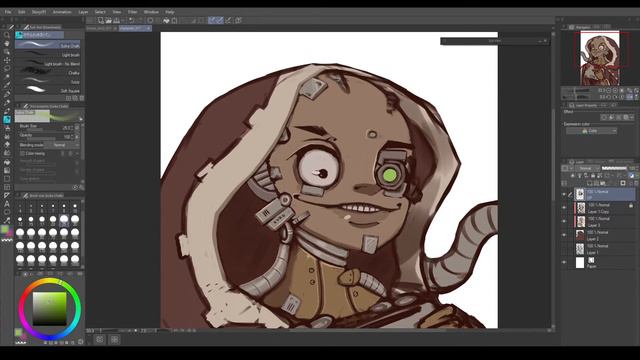This screenshot has width=640, height=360.
Task: Click the Redo arrow in command bar
Action: coord(140,20)
